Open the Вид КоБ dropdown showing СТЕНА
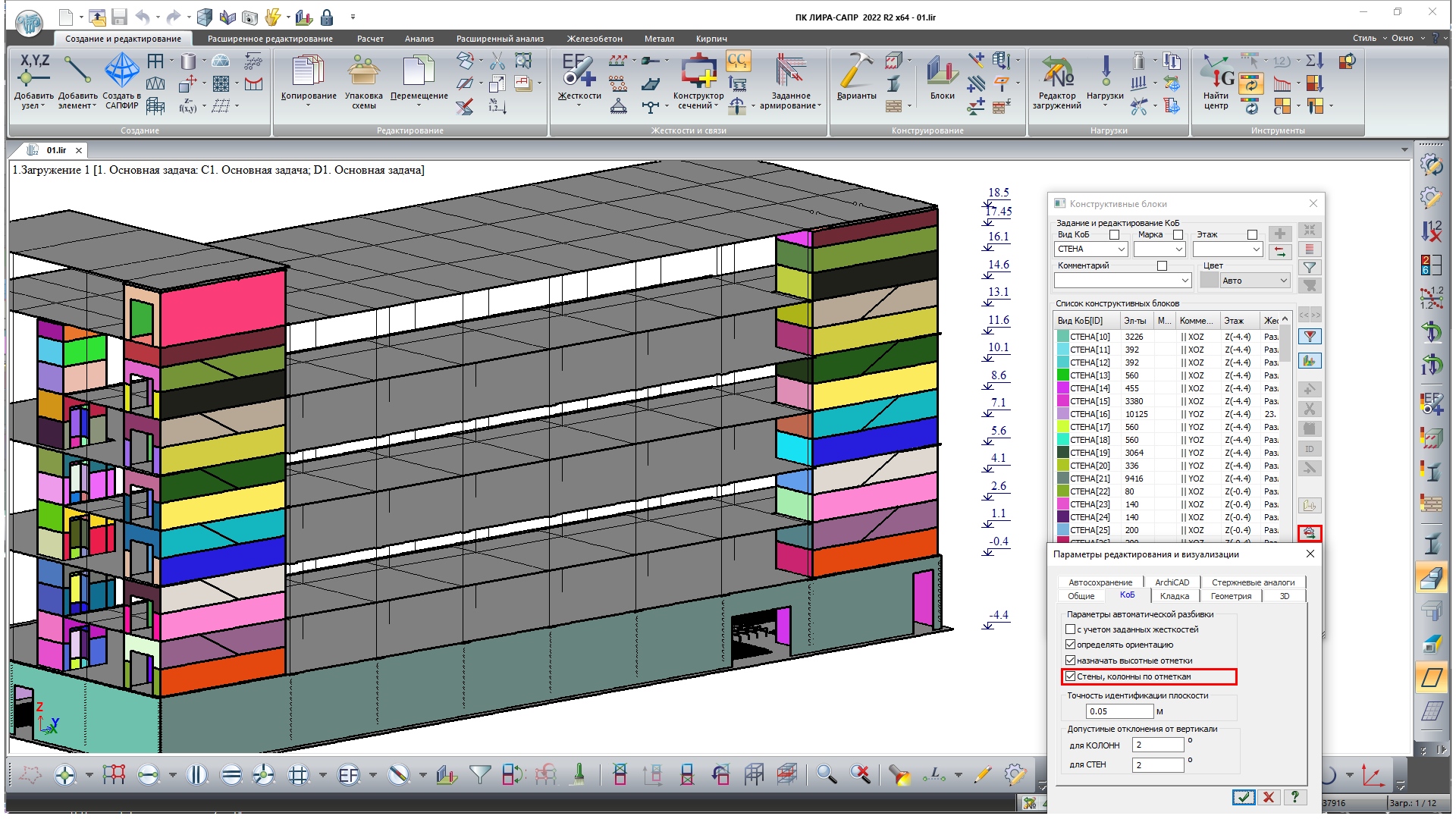The image size is (1456, 819). tap(1121, 249)
